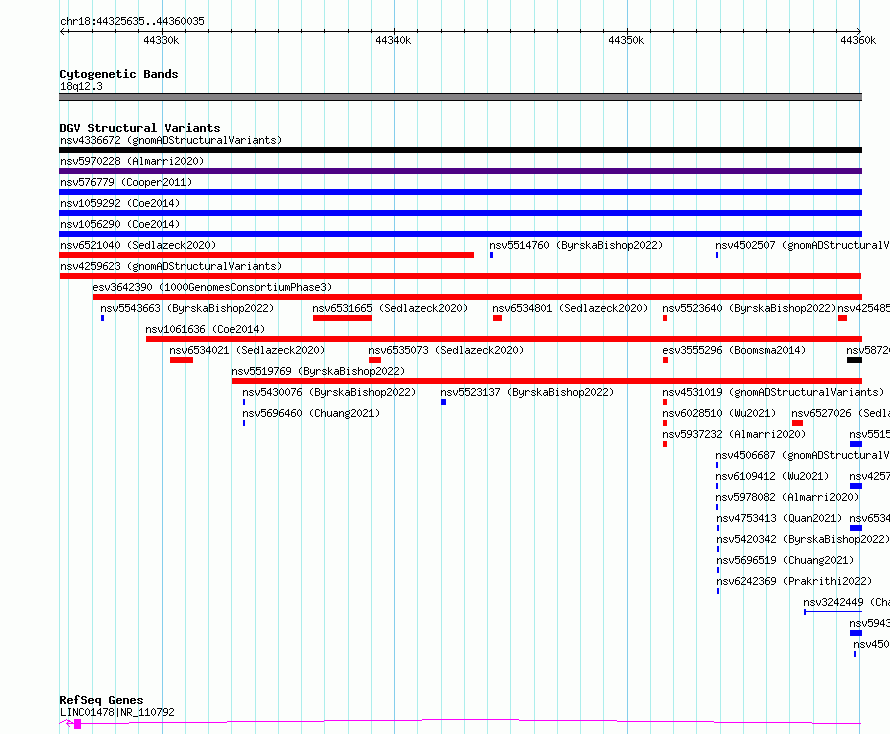The height and width of the screenshot is (734, 890).
Task: Click the nsv4336672 gnomADStructuralVariants label
Action: [x=171, y=140]
